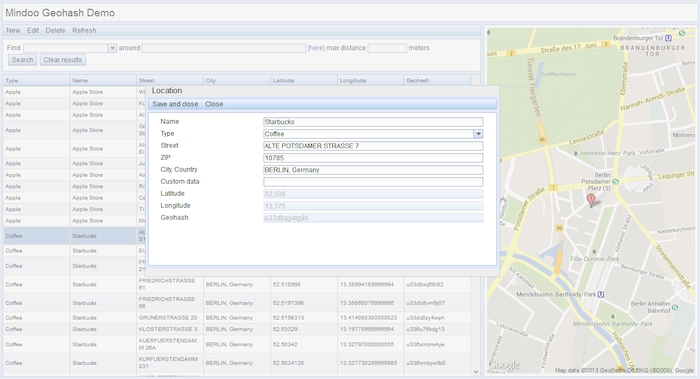Click New in the toolbar
This screenshot has width=700, height=379.
point(13,30)
